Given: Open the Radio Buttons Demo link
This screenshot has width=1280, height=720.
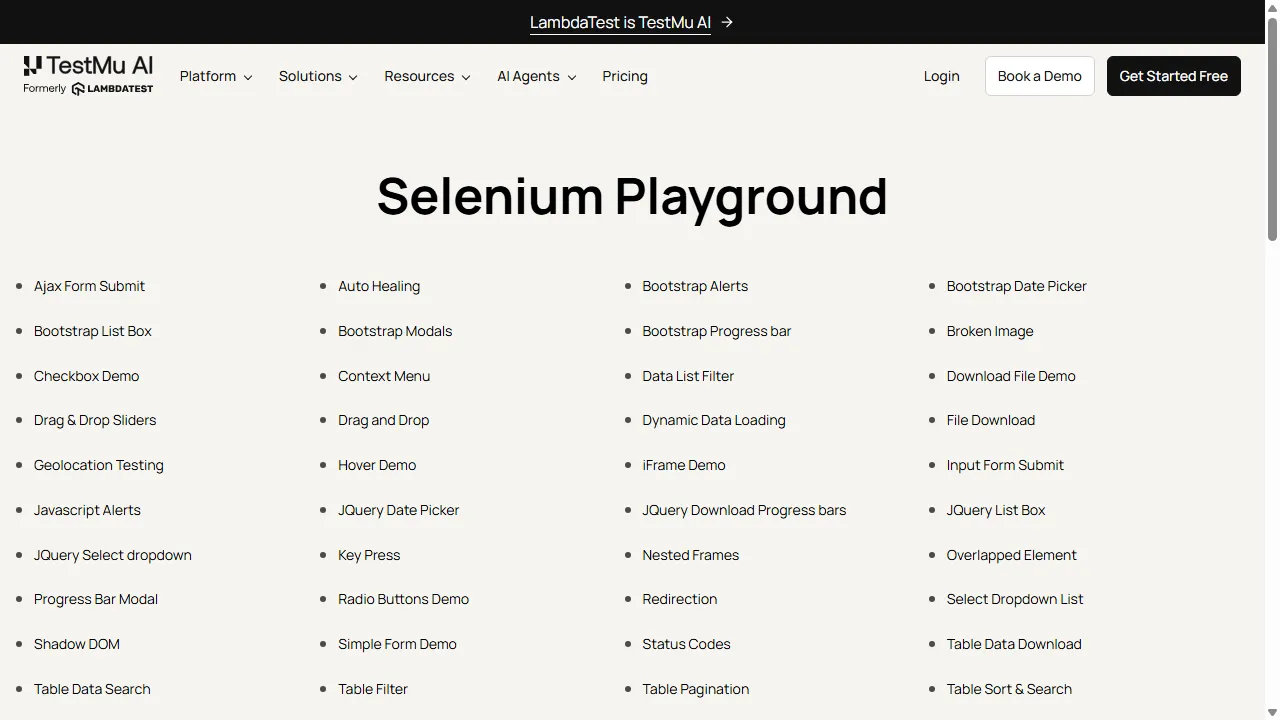Looking at the screenshot, I should tap(403, 599).
